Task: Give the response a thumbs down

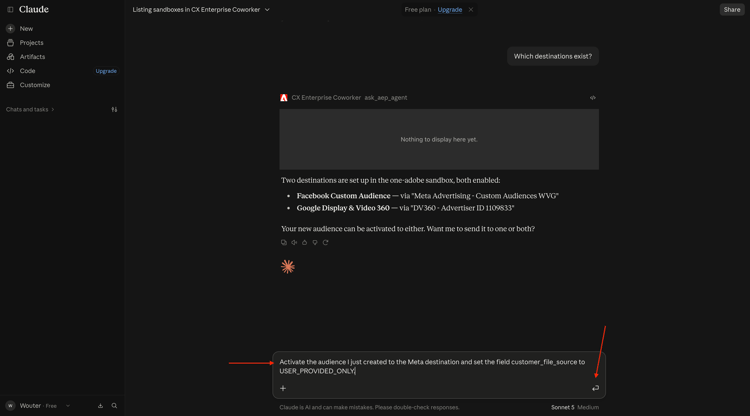Action: pyautogui.click(x=315, y=242)
